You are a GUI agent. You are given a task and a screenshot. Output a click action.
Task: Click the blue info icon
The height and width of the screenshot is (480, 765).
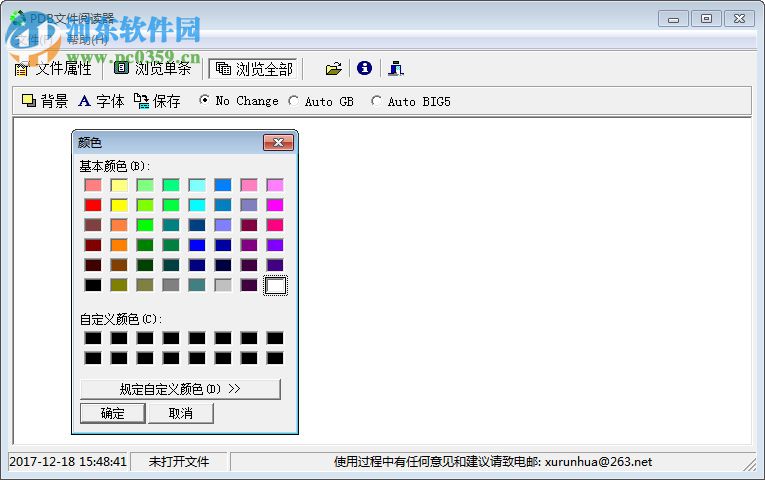[364, 68]
